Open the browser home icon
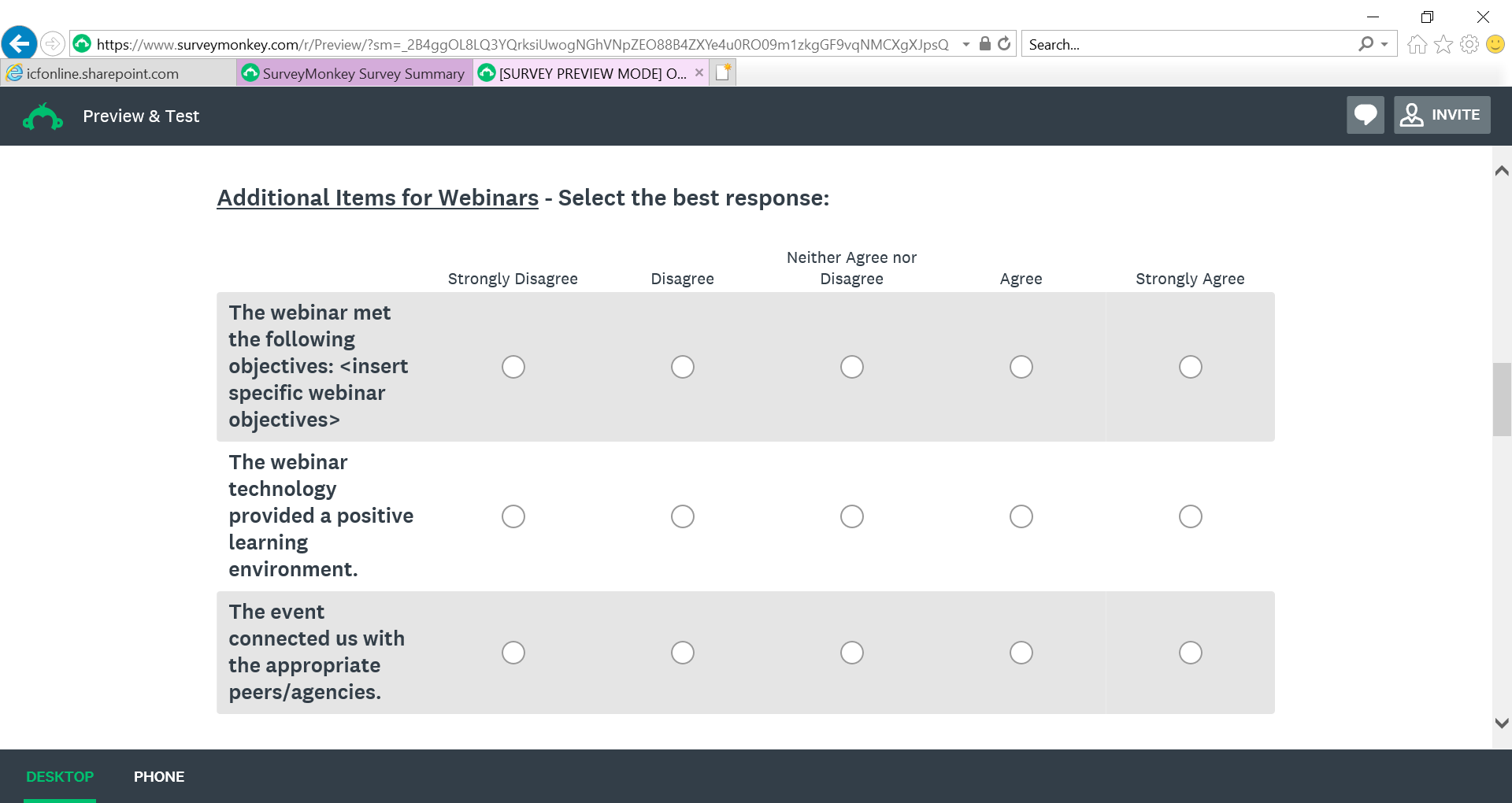 [x=1417, y=45]
